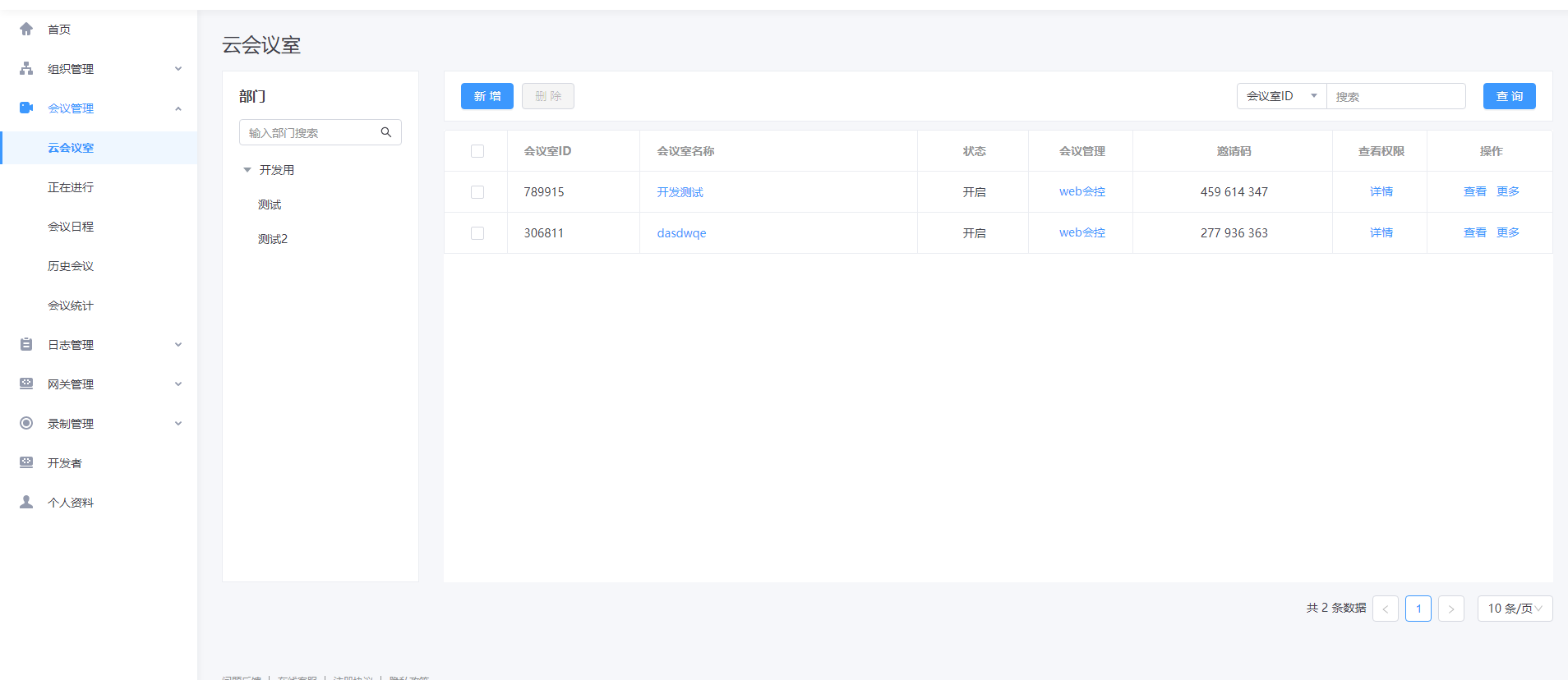Expand the 录制管理 menu chevron
Image resolution: width=1568 pixels, height=680 pixels.
[178, 424]
